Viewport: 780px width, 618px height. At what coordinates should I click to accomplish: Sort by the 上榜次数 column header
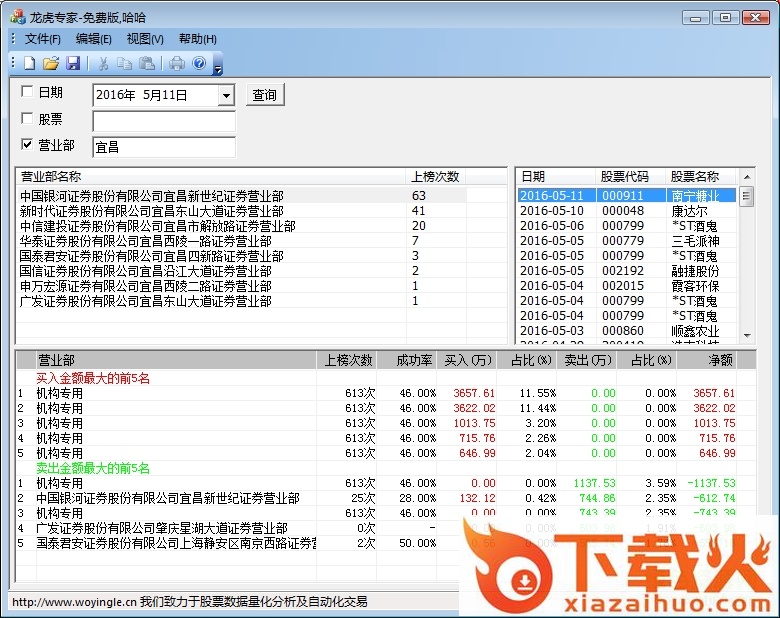(x=435, y=177)
